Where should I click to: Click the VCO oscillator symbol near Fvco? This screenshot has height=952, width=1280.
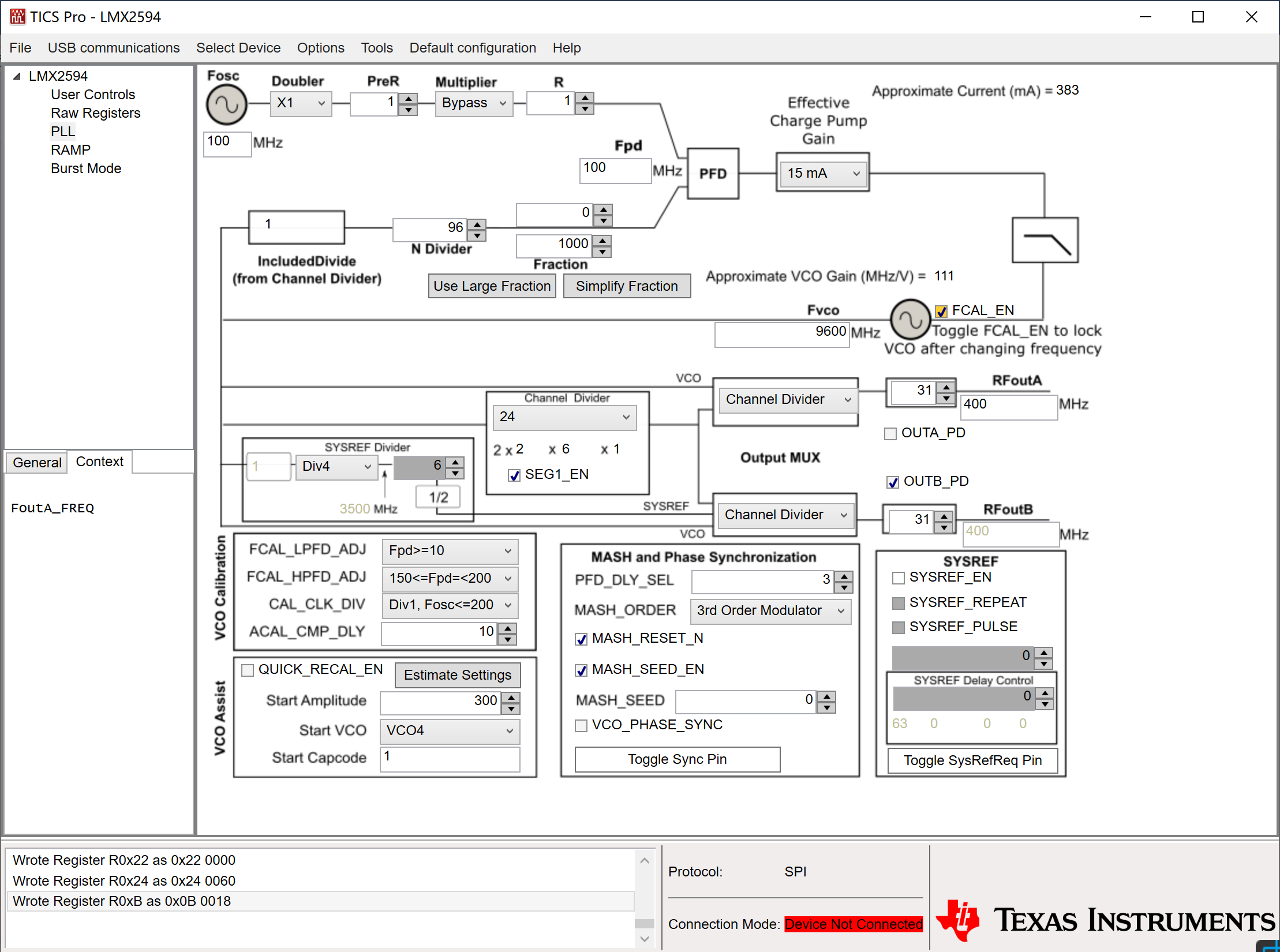pyautogui.click(x=910, y=318)
